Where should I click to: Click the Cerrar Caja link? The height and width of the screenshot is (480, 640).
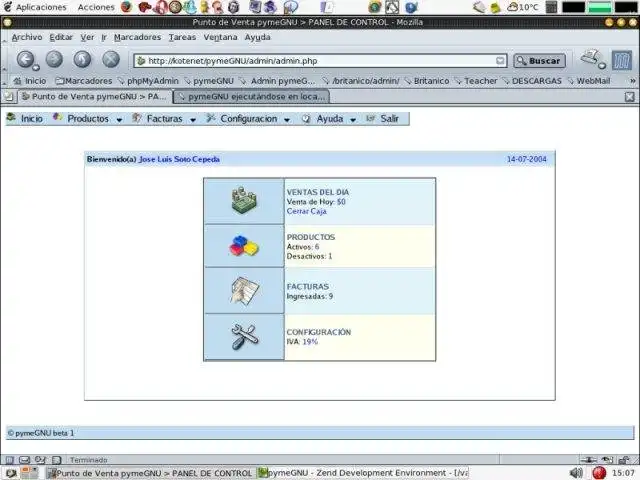click(307, 211)
